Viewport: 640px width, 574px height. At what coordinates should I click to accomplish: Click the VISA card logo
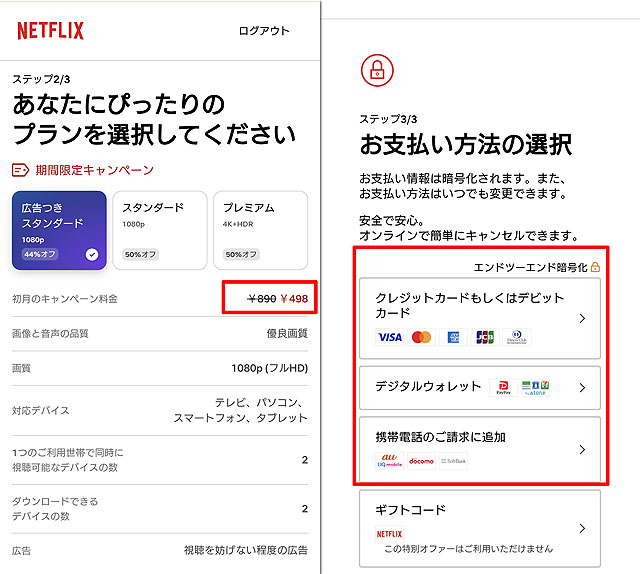pos(390,337)
